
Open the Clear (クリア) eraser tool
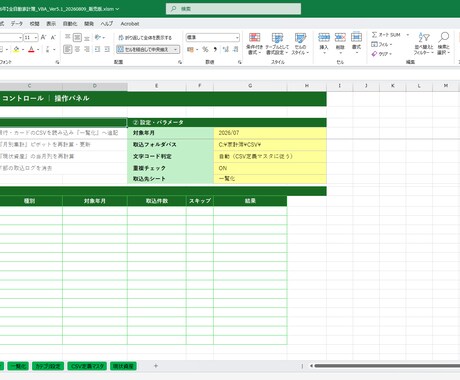click(x=381, y=54)
